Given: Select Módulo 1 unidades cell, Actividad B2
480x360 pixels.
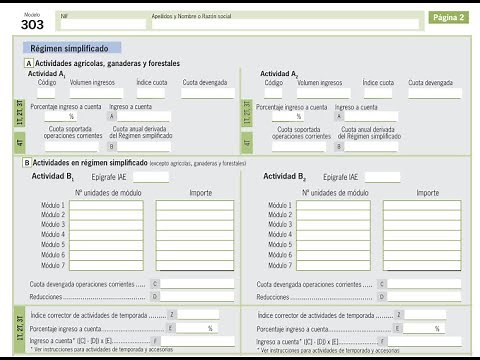Looking at the screenshot, I should pos(333,205).
